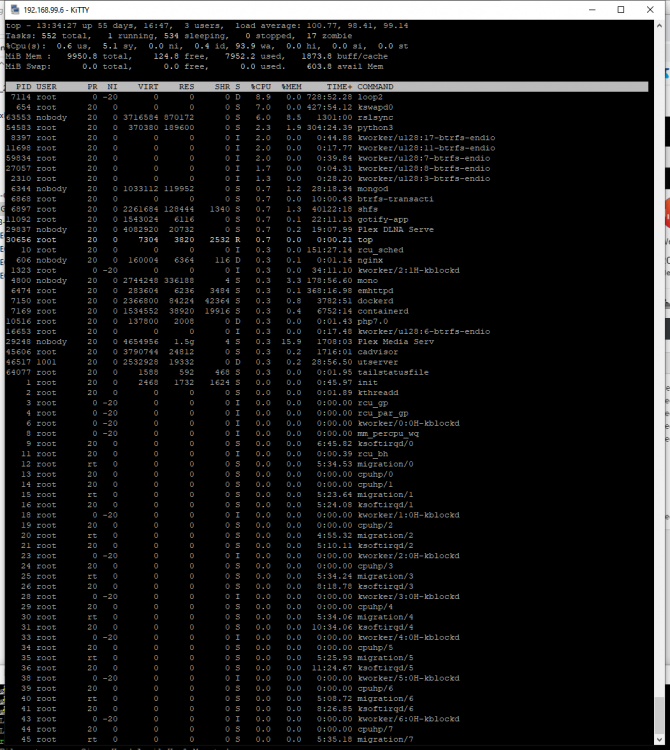The image size is (670, 750).
Task: Click the python3 process row
Action: click(x=327, y=128)
